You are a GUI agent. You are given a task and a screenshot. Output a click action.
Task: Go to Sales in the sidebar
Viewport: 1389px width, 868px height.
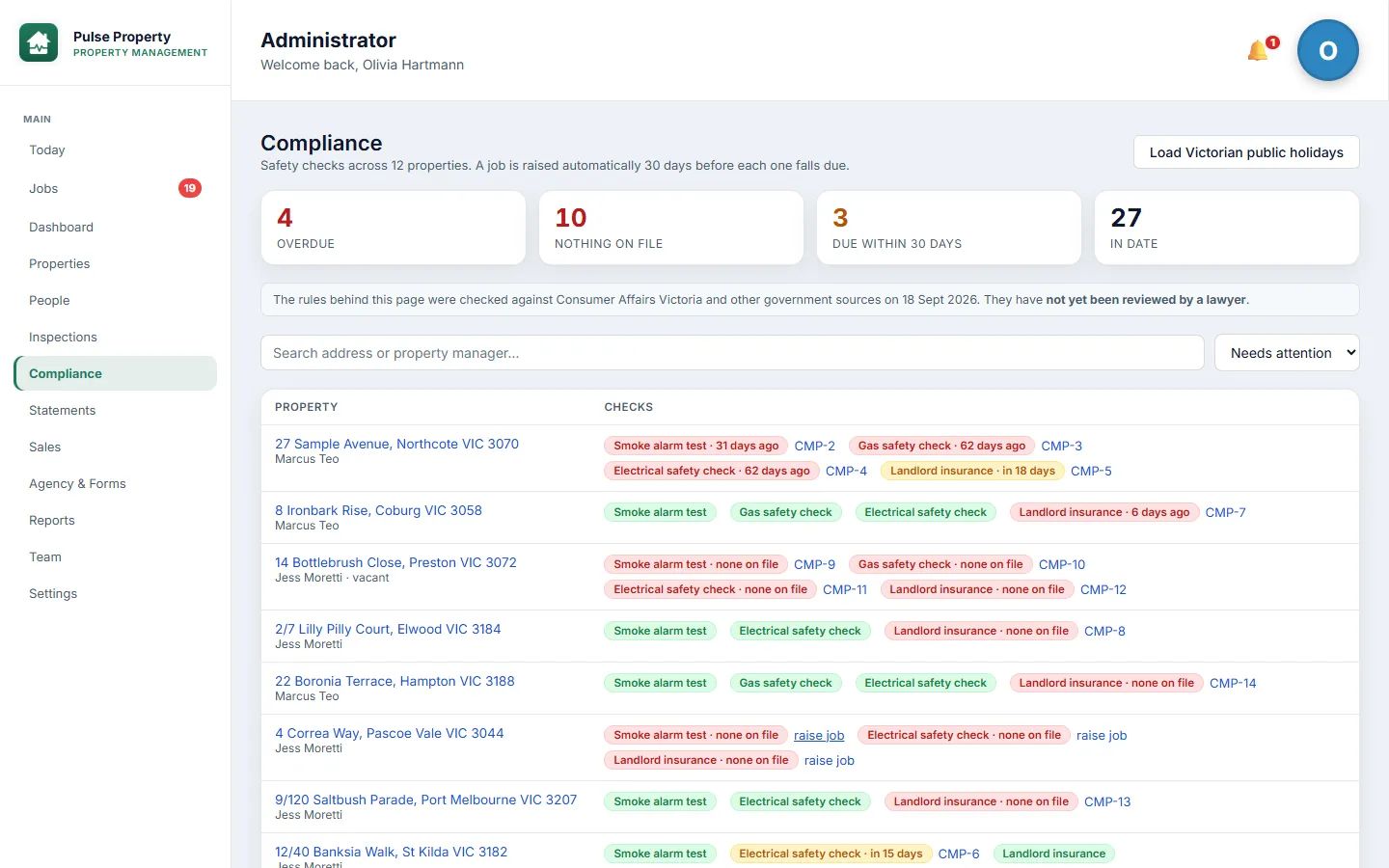[x=116, y=448]
